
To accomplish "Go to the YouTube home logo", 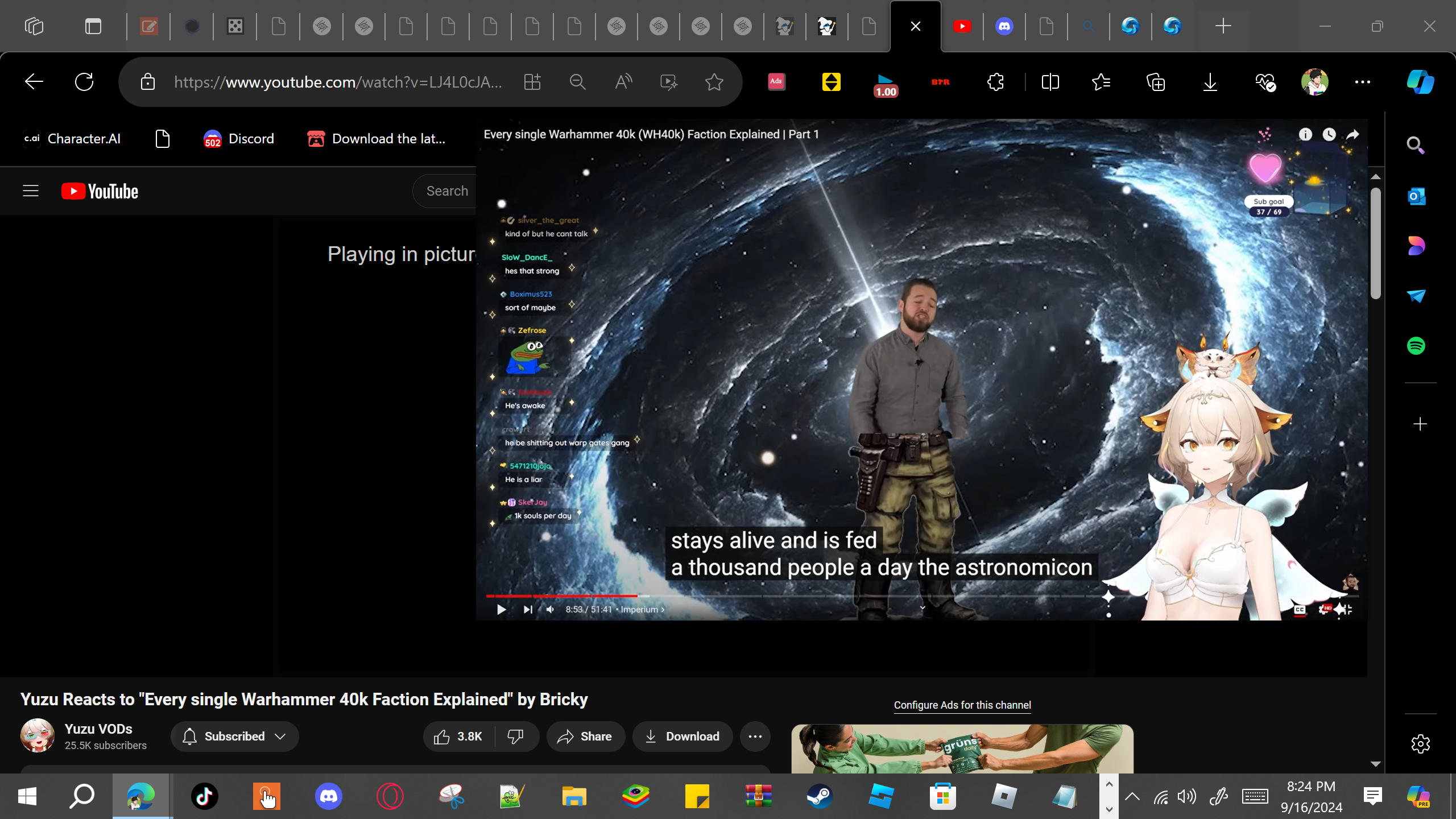I will (100, 191).
